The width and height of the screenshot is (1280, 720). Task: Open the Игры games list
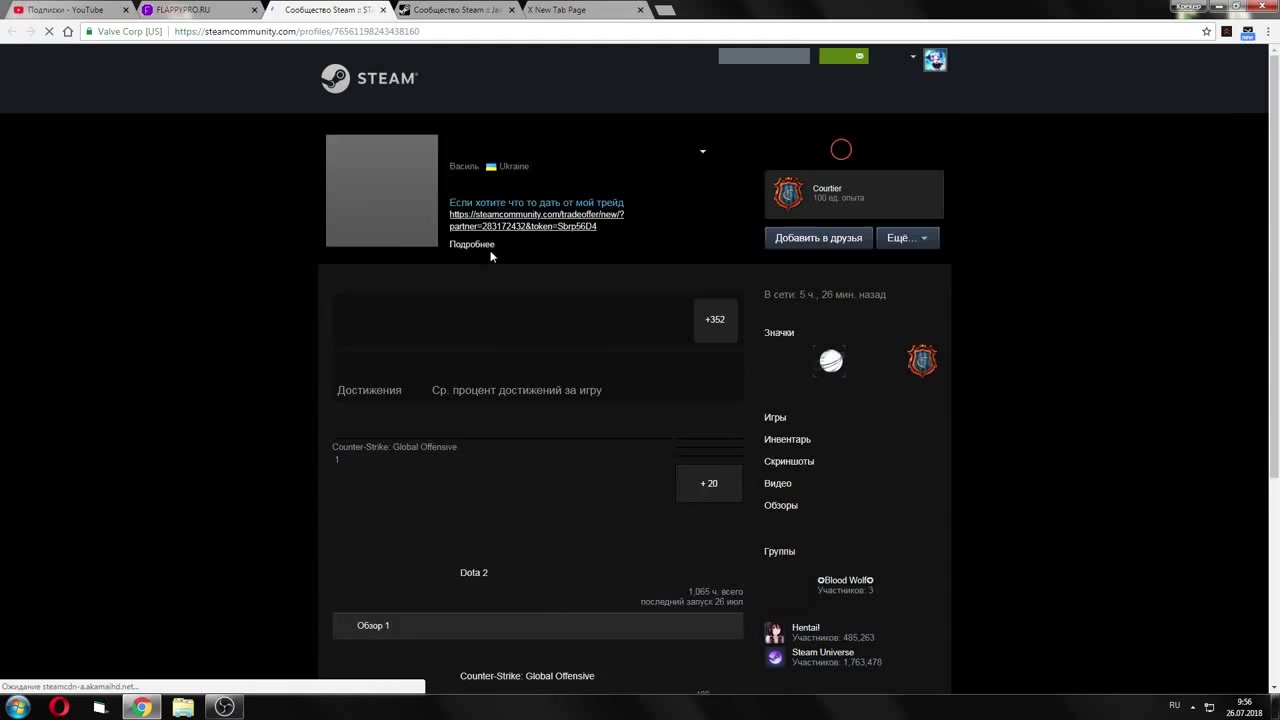coord(775,418)
